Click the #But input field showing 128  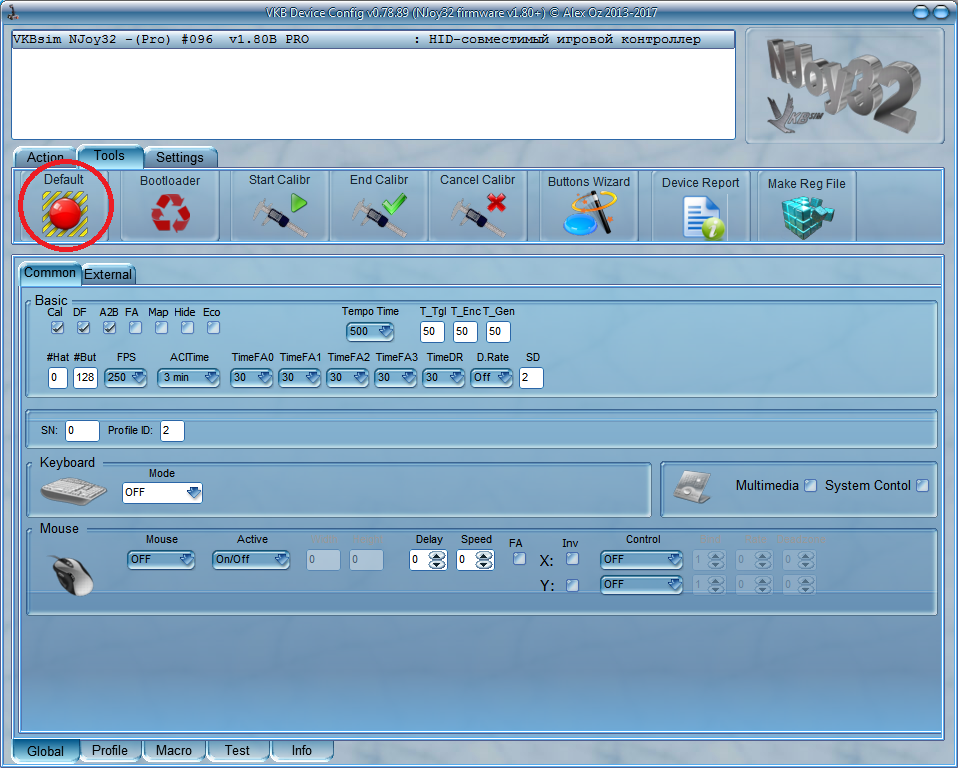[x=86, y=378]
